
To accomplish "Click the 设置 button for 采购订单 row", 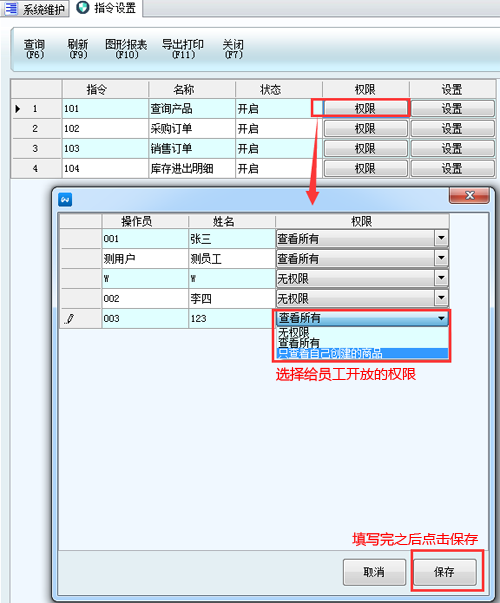I will click(452, 128).
